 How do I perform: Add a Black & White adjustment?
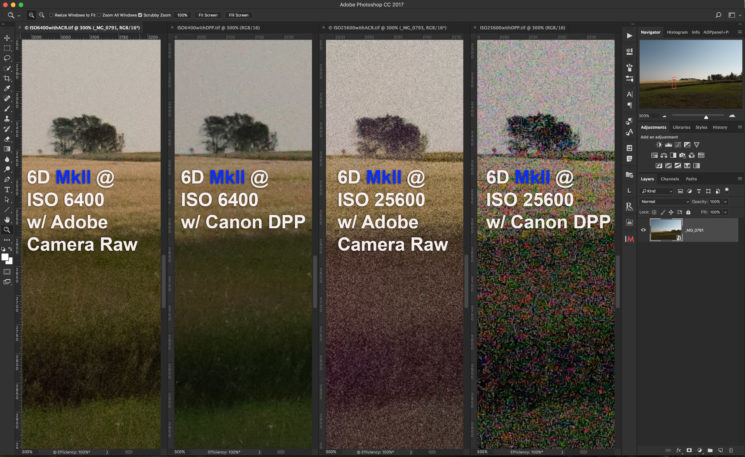point(673,155)
